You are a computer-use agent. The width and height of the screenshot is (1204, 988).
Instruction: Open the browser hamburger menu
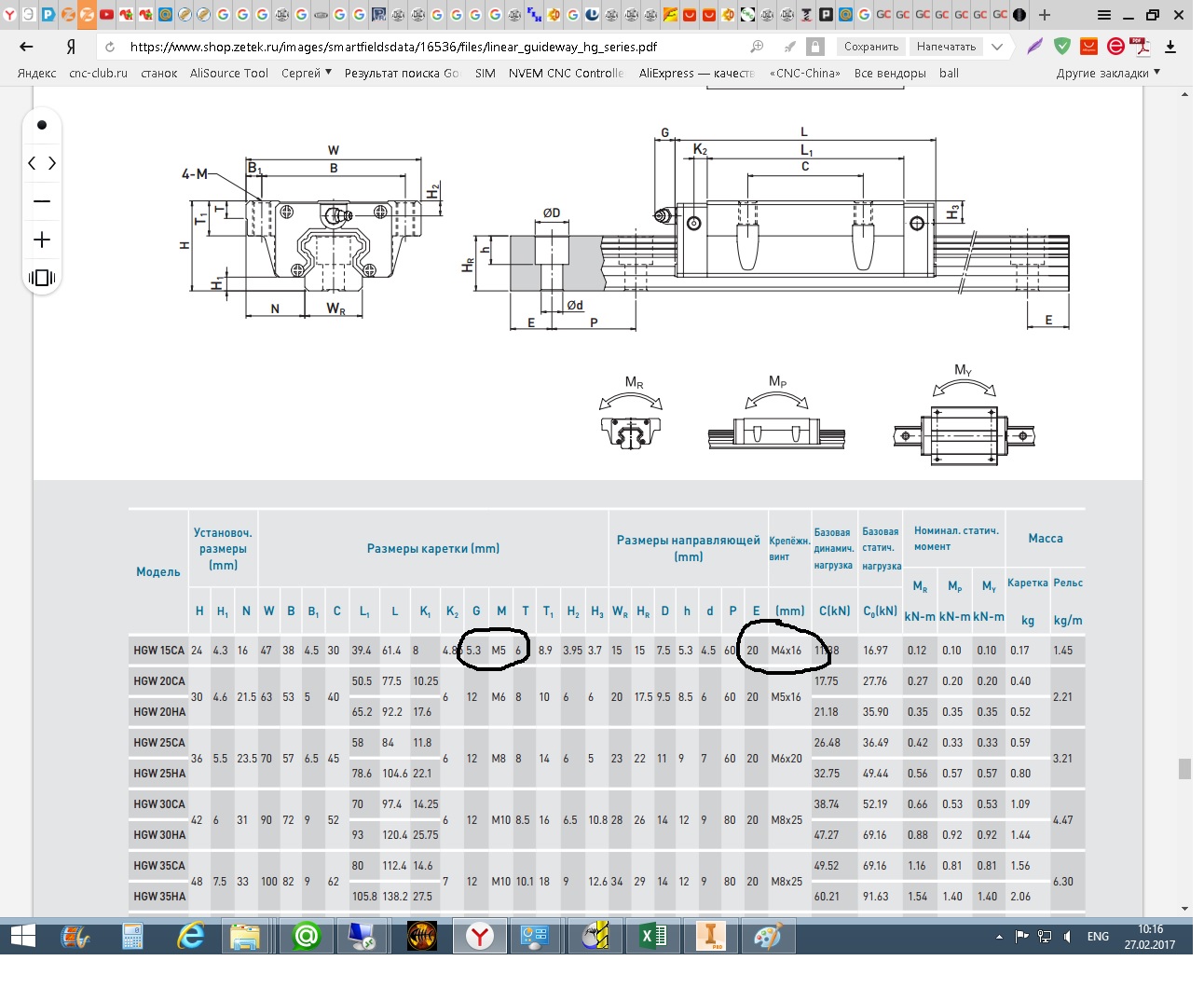1104,15
